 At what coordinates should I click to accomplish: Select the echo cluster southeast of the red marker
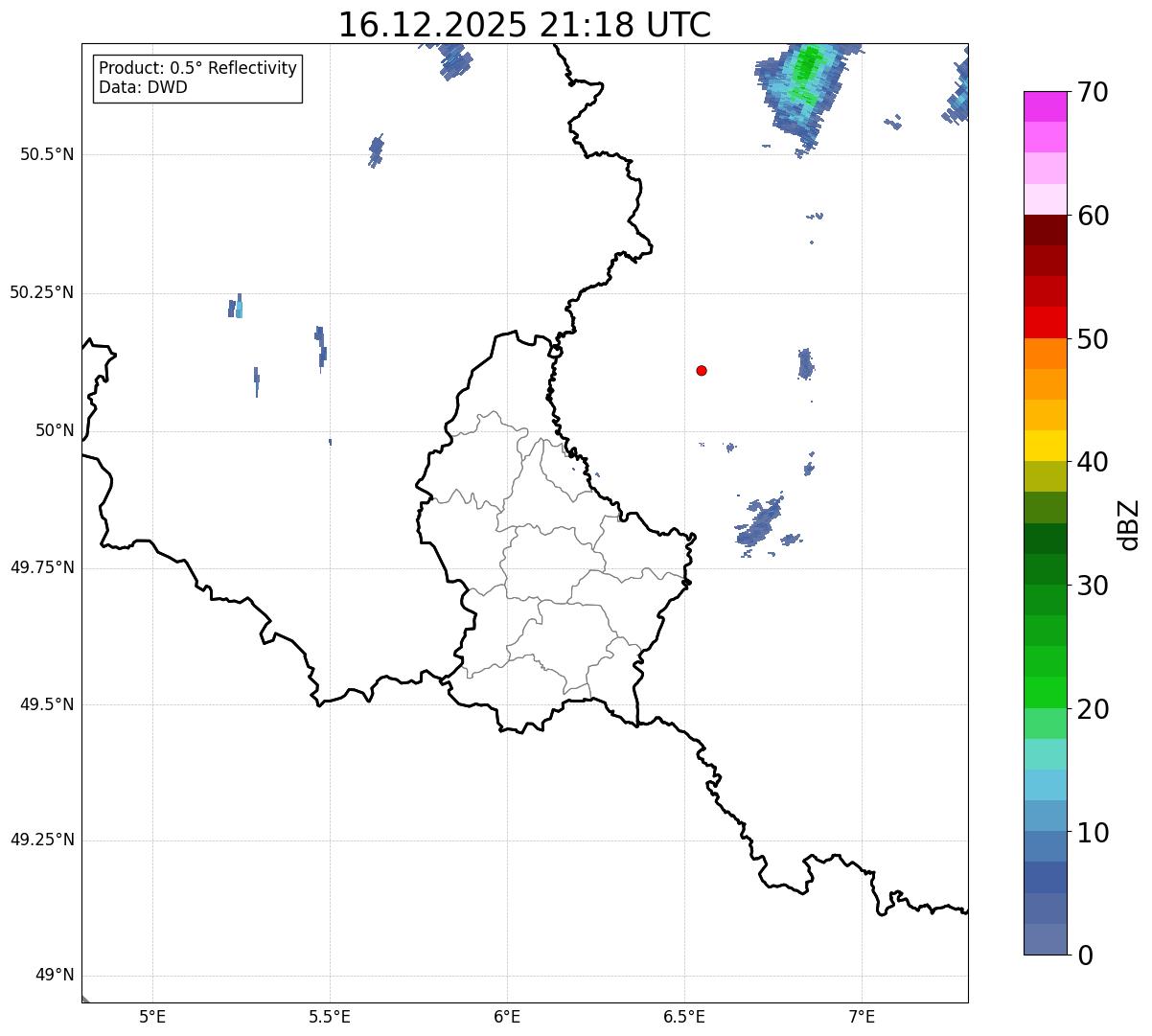coord(764,520)
